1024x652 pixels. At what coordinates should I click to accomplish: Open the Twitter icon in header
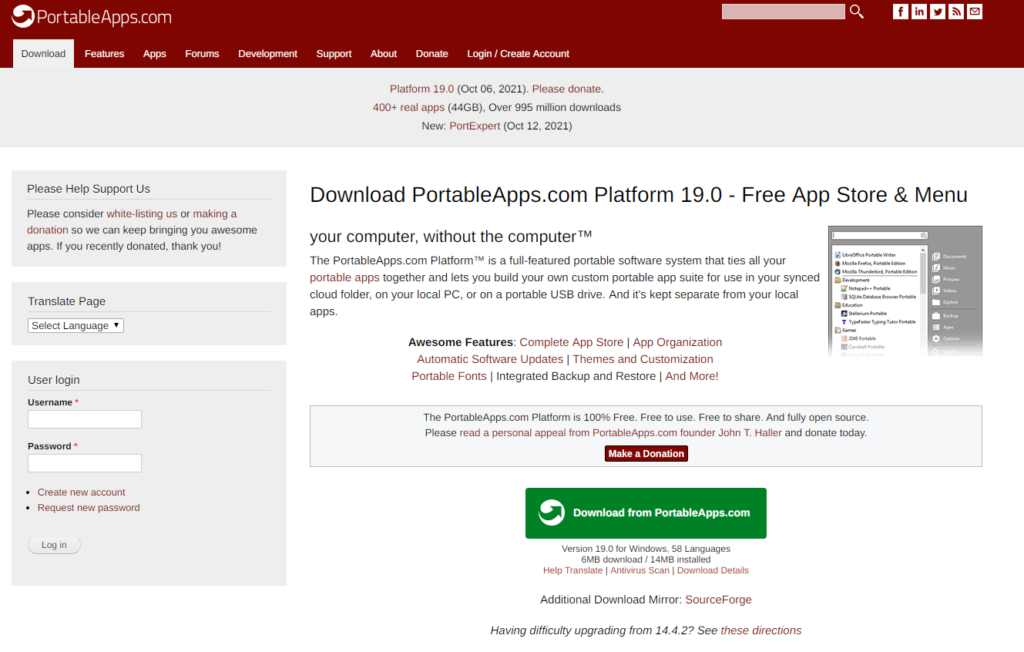tap(938, 12)
